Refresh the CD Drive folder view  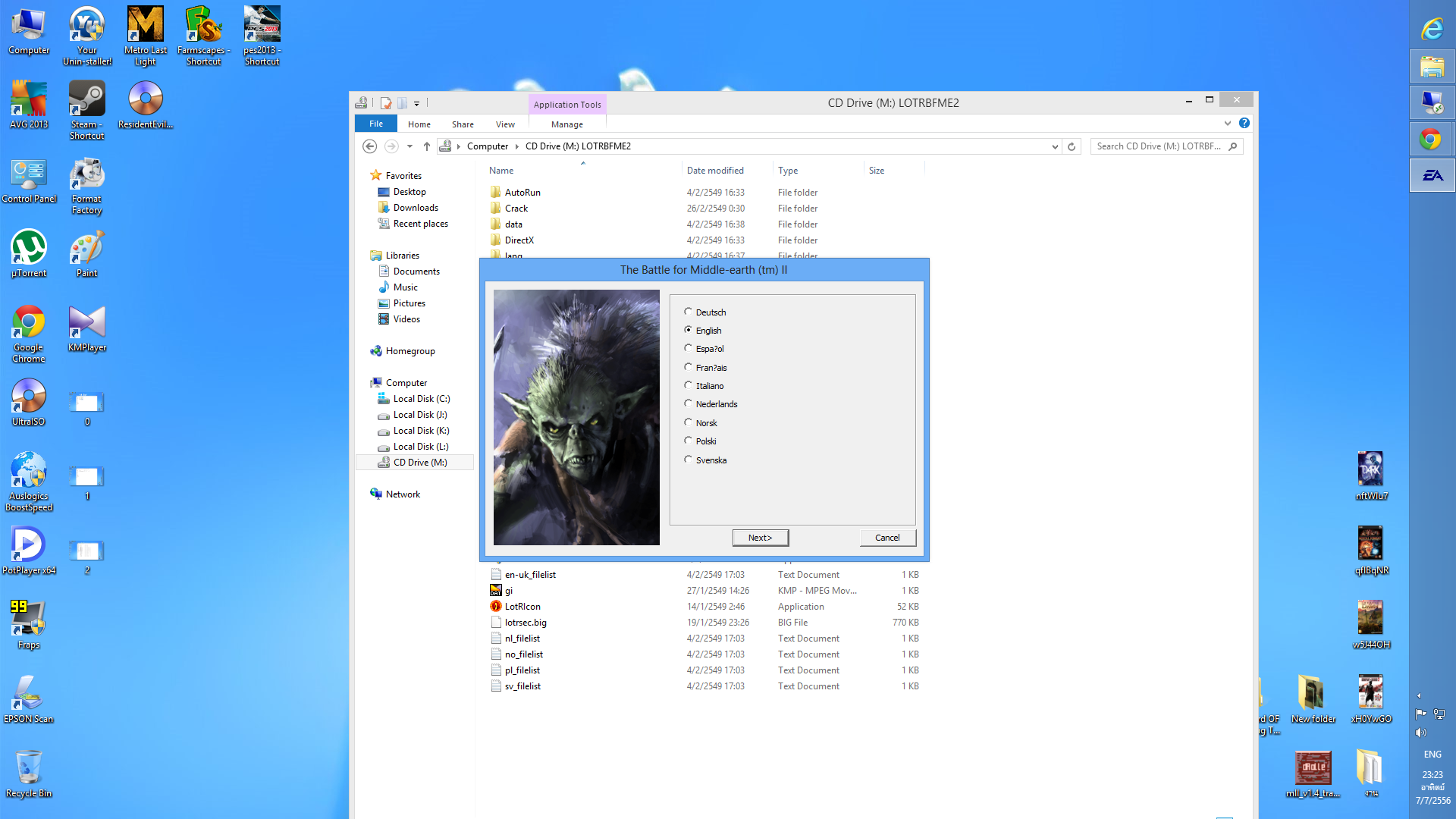(1072, 146)
